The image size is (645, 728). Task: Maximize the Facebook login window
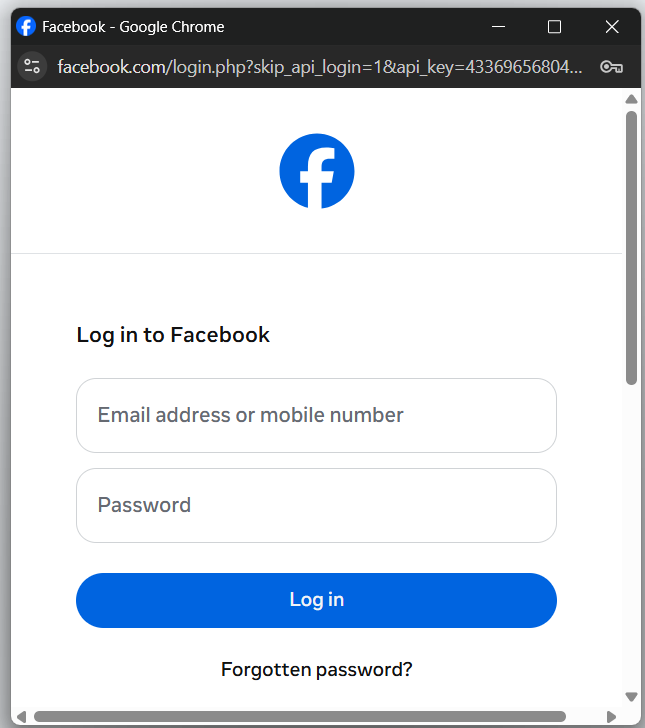click(x=555, y=27)
